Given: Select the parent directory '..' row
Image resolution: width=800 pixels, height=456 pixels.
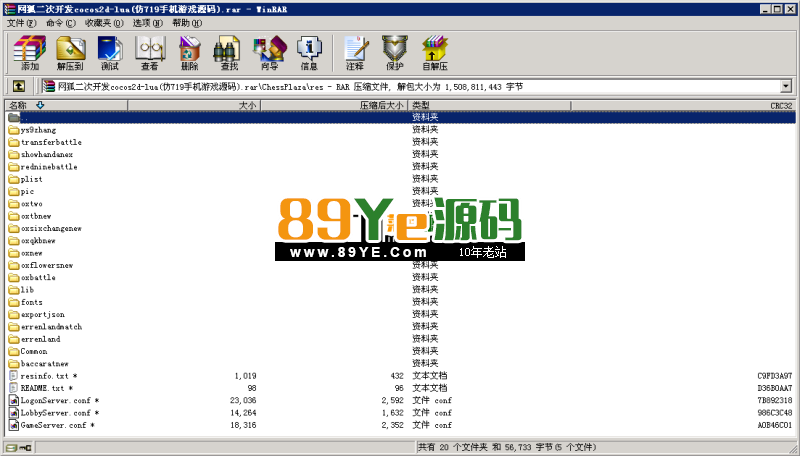Looking at the screenshot, I should tap(401, 117).
